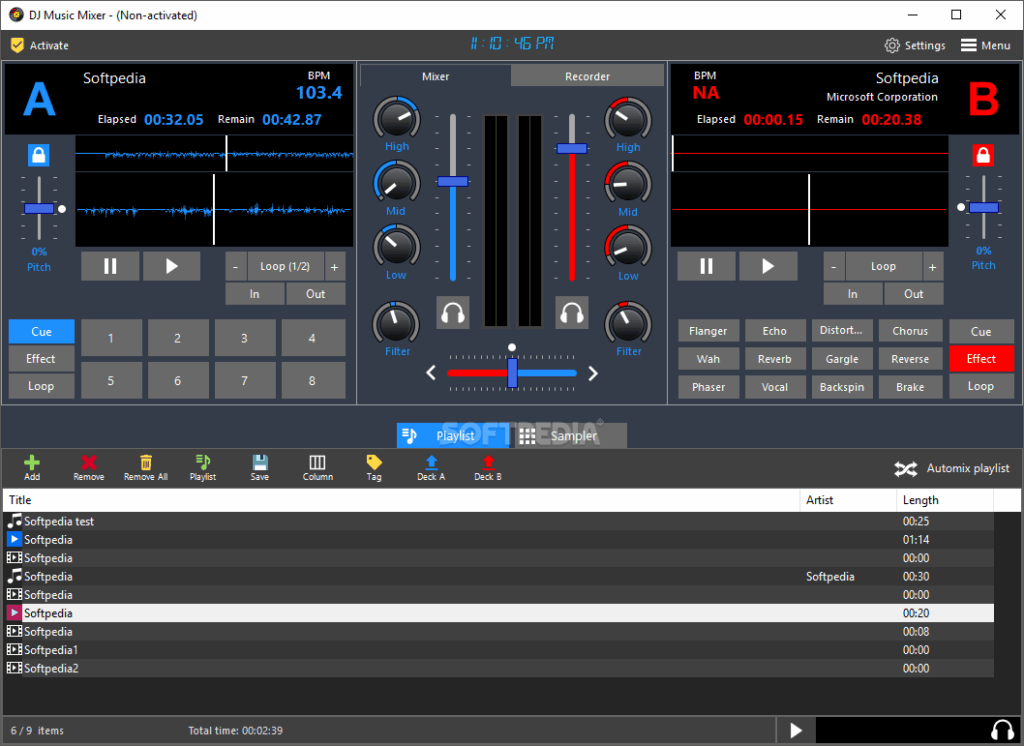The width and height of the screenshot is (1024, 746).
Task: Switch to the Sampler tab
Action: pos(570,436)
